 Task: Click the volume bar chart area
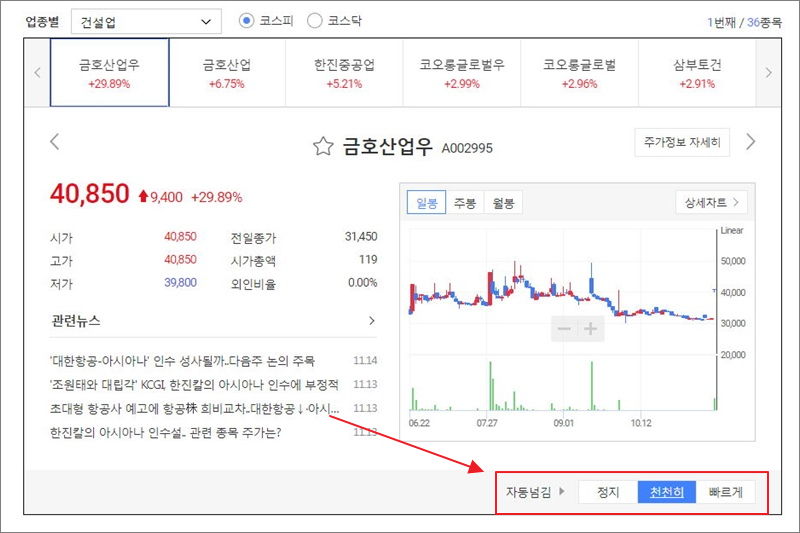point(562,384)
